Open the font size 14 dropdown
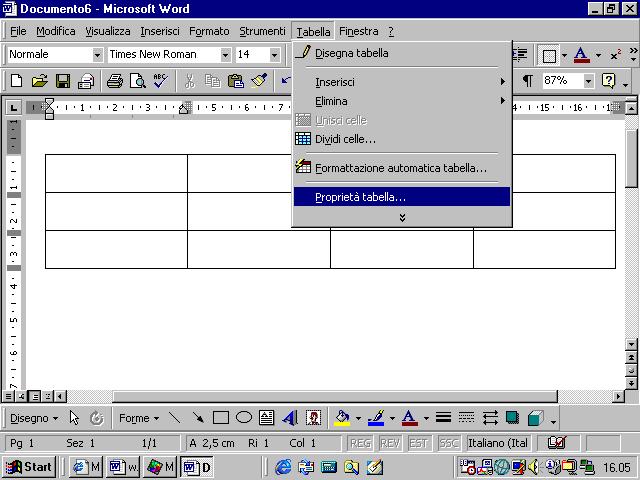The height and width of the screenshot is (480, 640). [x=275, y=55]
